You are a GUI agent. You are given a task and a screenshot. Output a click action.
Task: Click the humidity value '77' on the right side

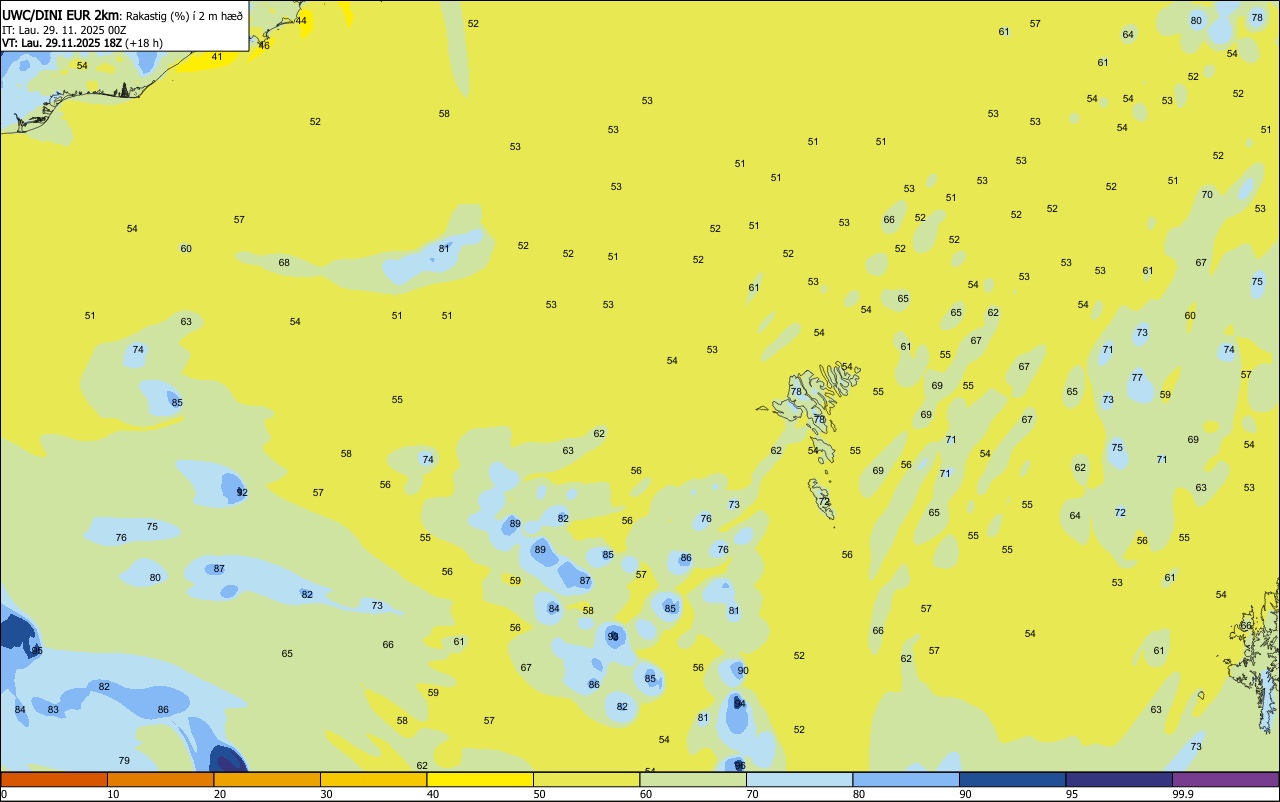point(1137,378)
